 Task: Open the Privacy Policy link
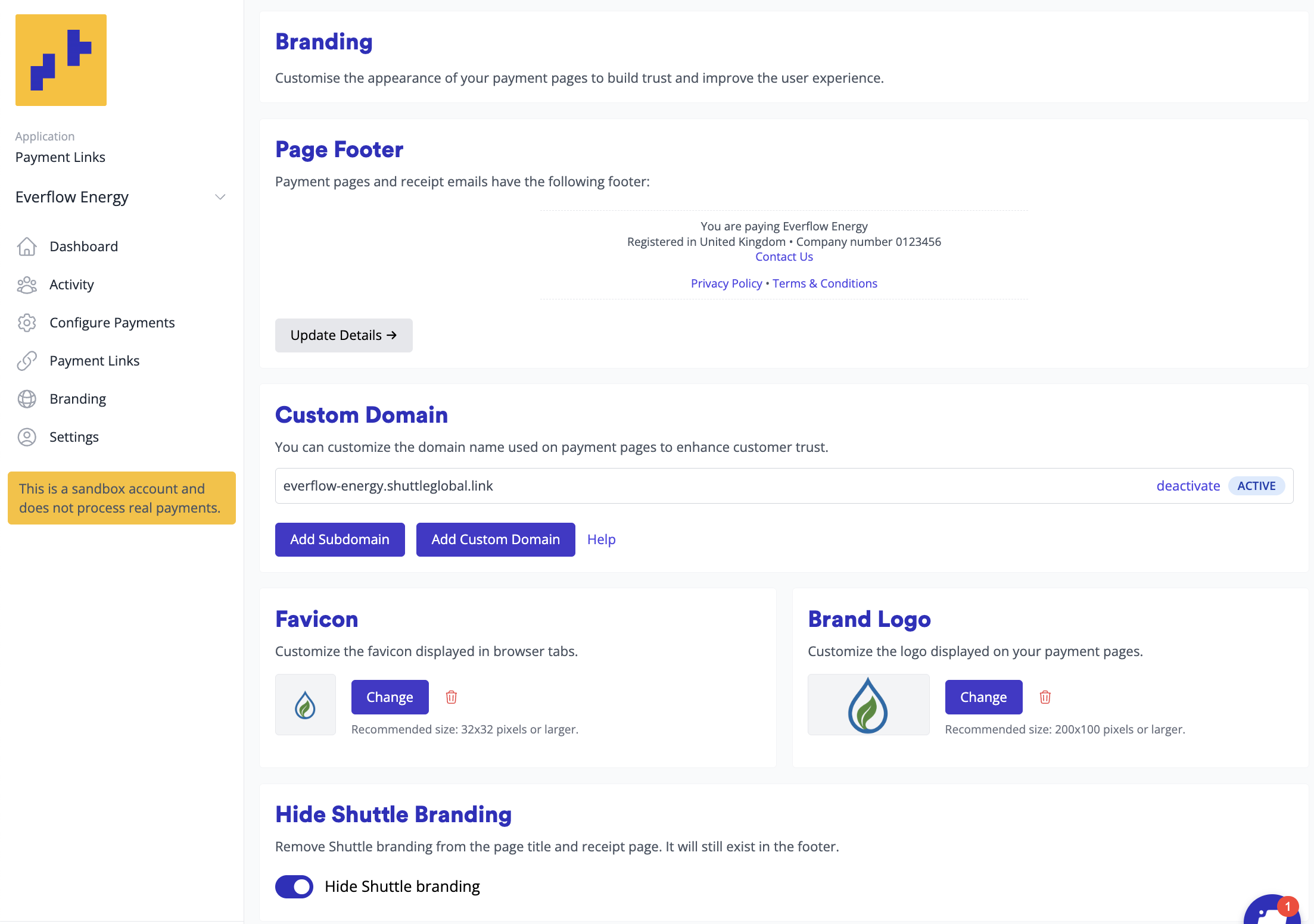(726, 283)
